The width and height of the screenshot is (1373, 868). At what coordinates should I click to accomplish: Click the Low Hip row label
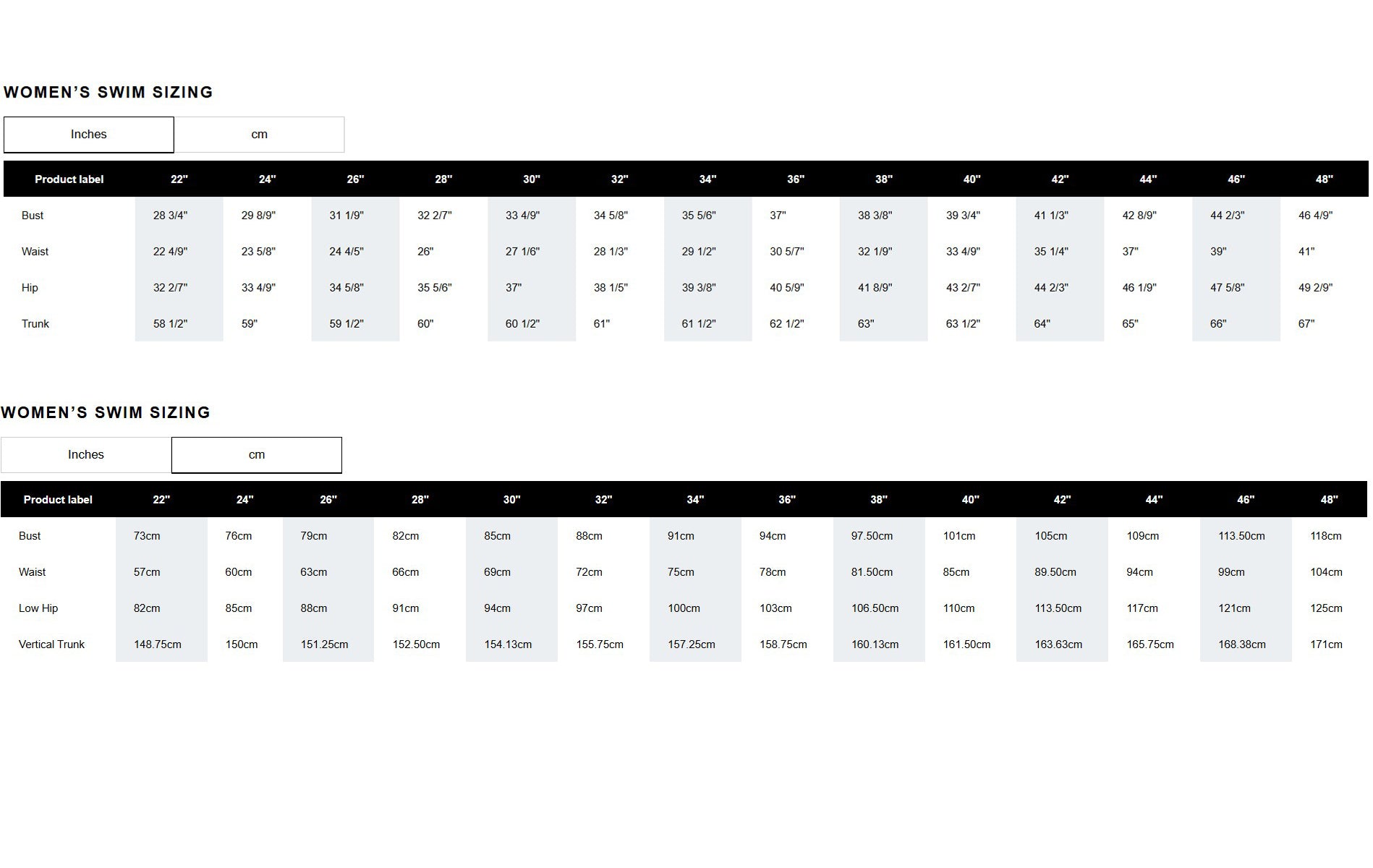click(38, 608)
